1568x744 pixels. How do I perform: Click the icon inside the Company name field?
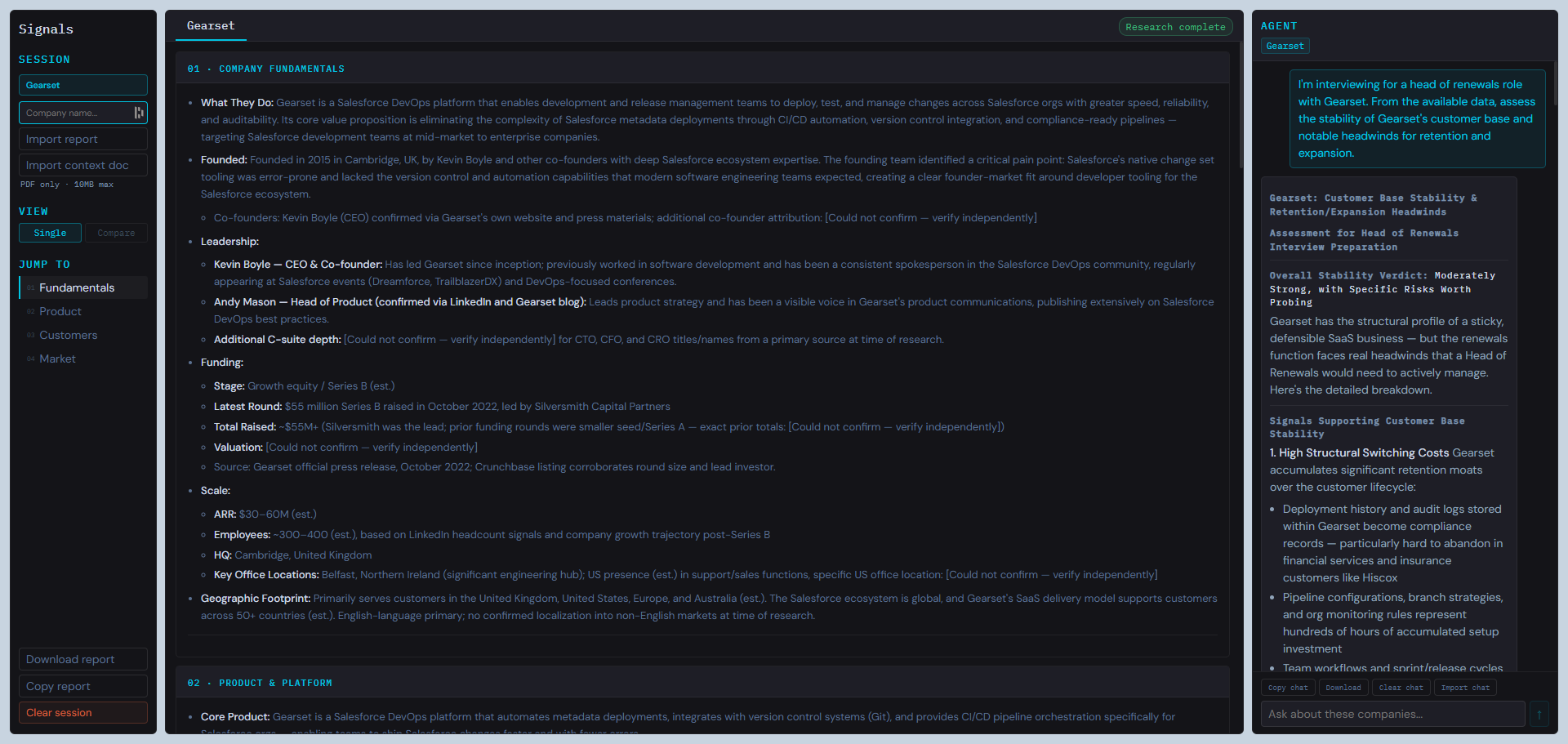pyautogui.click(x=139, y=113)
